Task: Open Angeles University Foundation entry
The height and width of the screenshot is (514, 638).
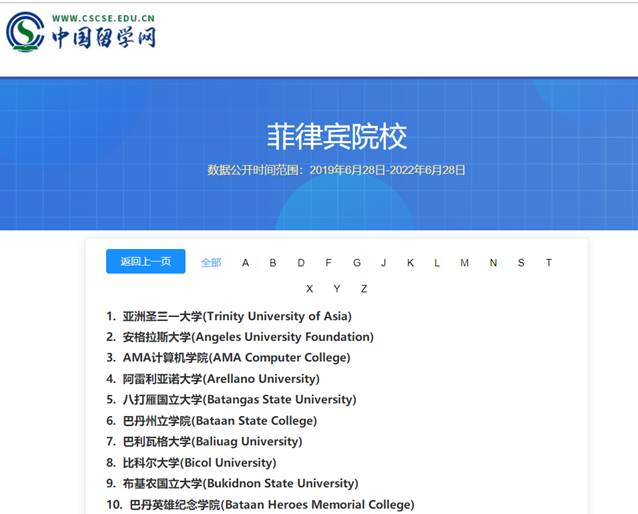Action: [247, 337]
